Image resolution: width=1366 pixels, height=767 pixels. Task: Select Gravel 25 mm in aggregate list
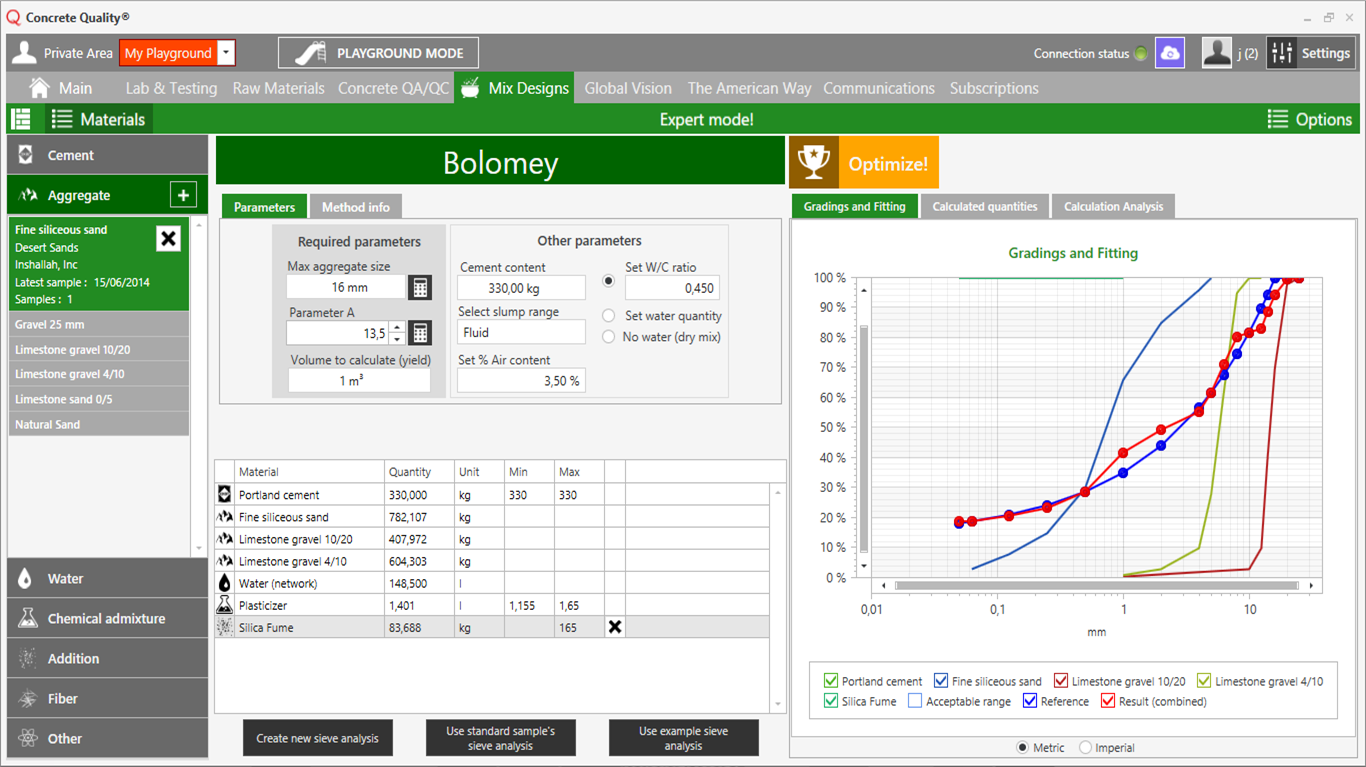[x=98, y=325]
